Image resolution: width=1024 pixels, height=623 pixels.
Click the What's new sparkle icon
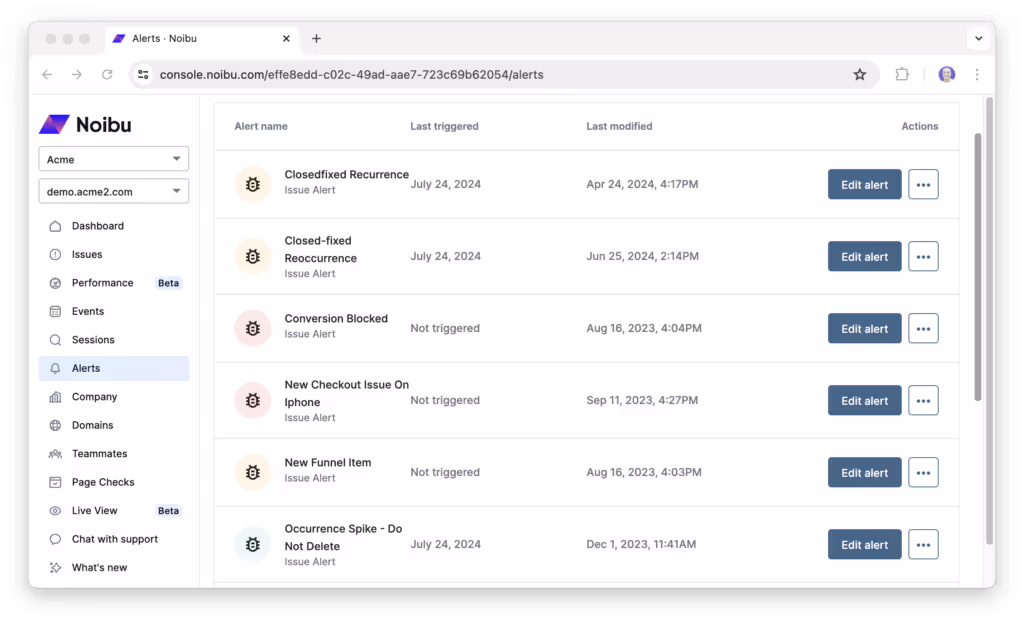pyautogui.click(x=56, y=567)
